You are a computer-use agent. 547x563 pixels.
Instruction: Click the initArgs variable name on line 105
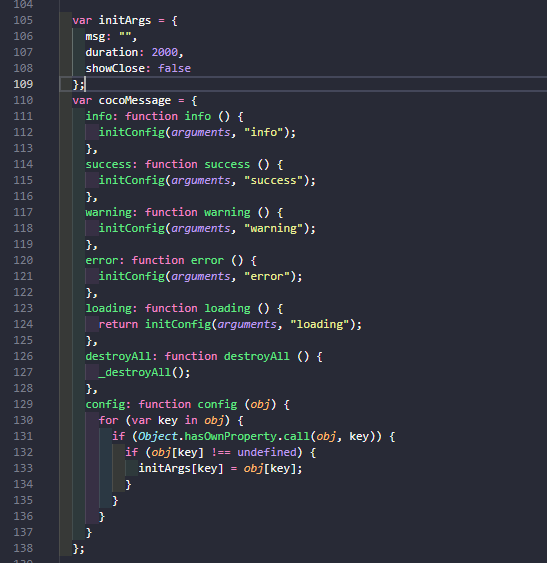(125, 20)
